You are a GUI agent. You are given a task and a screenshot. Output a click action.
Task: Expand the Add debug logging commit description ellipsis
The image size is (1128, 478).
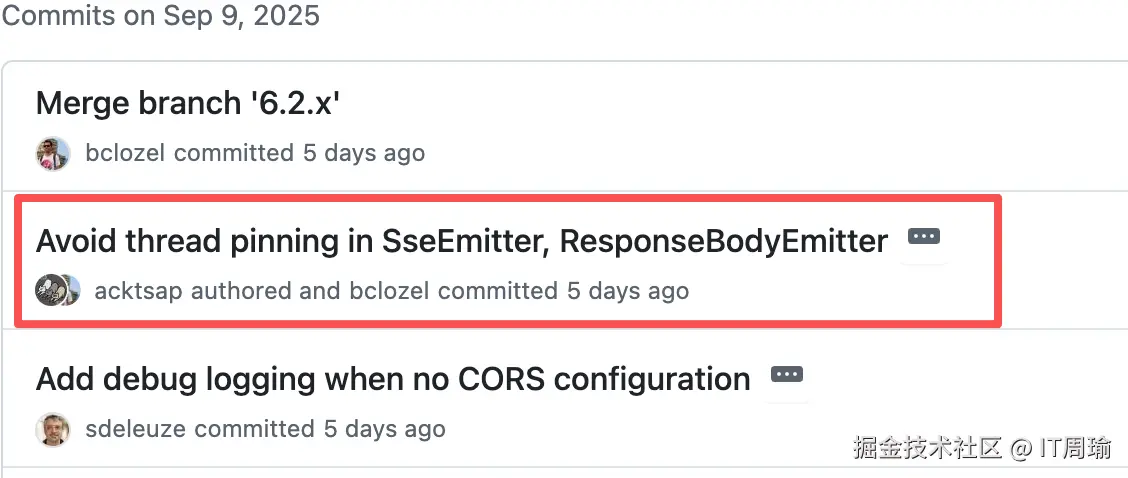click(787, 375)
